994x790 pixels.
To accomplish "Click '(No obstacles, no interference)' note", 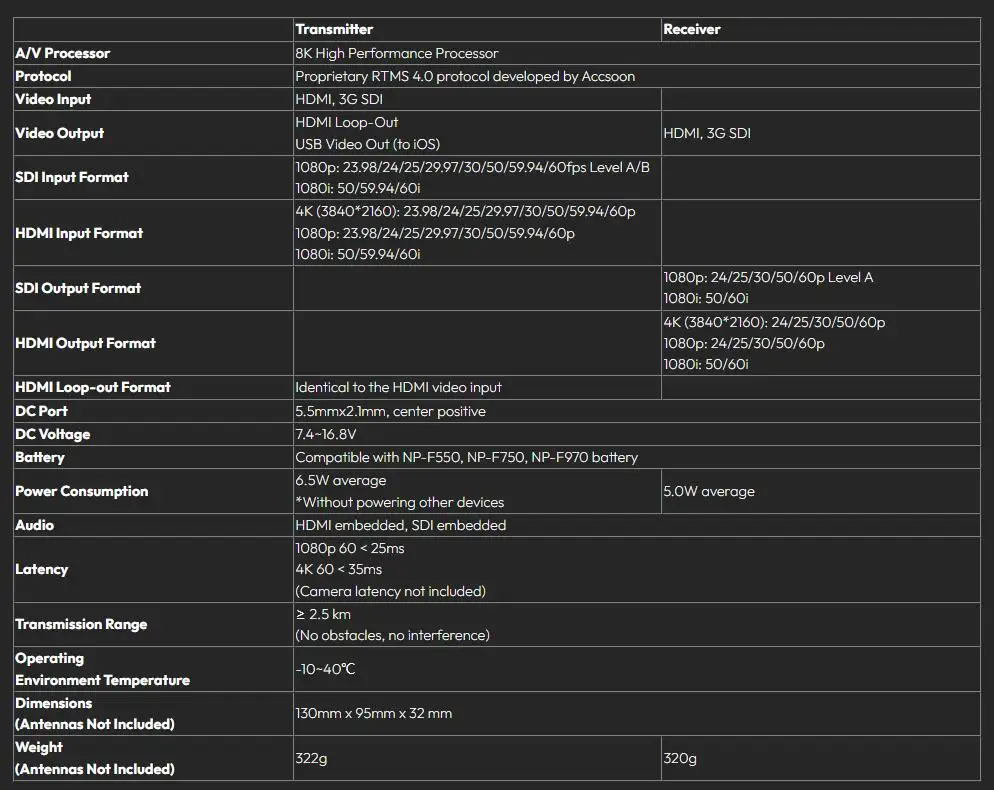I will [x=392, y=635].
